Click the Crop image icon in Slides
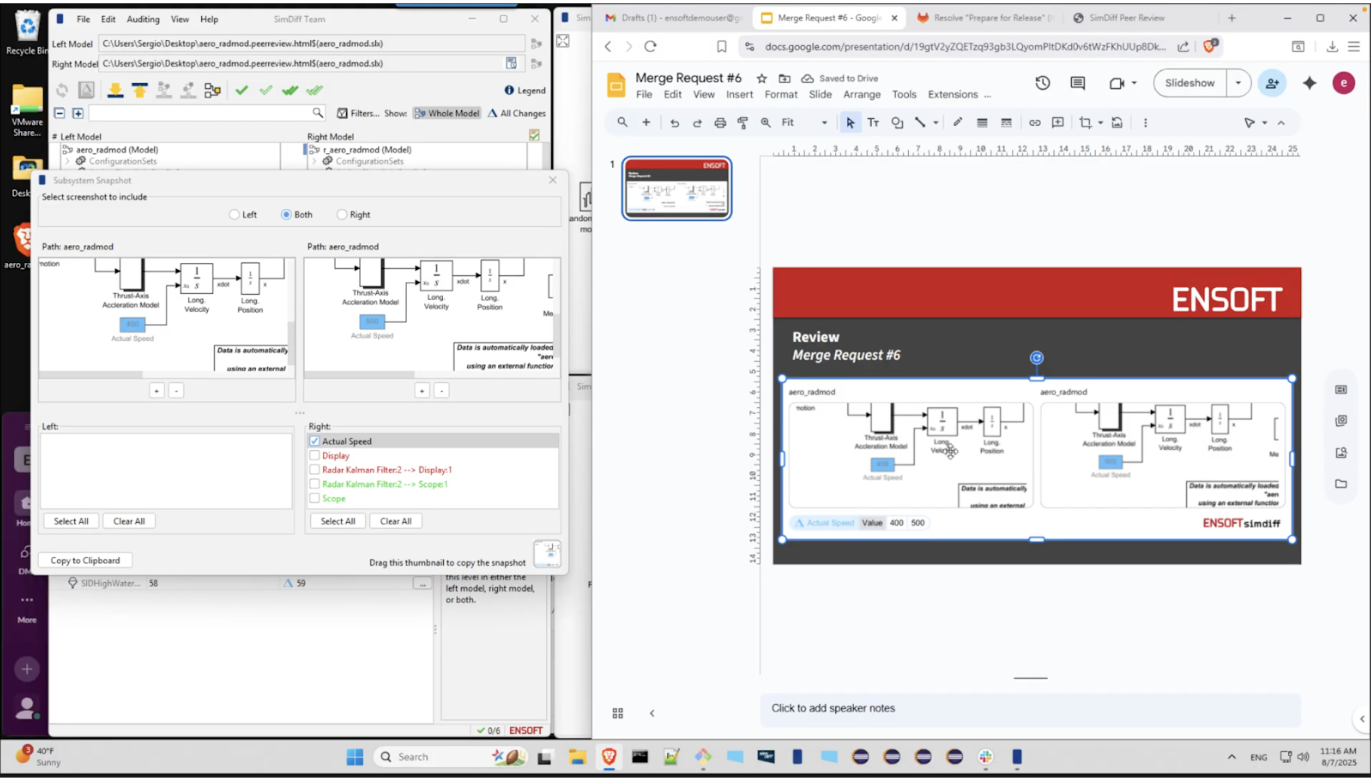This screenshot has height=778, width=1372. pos(1085,123)
